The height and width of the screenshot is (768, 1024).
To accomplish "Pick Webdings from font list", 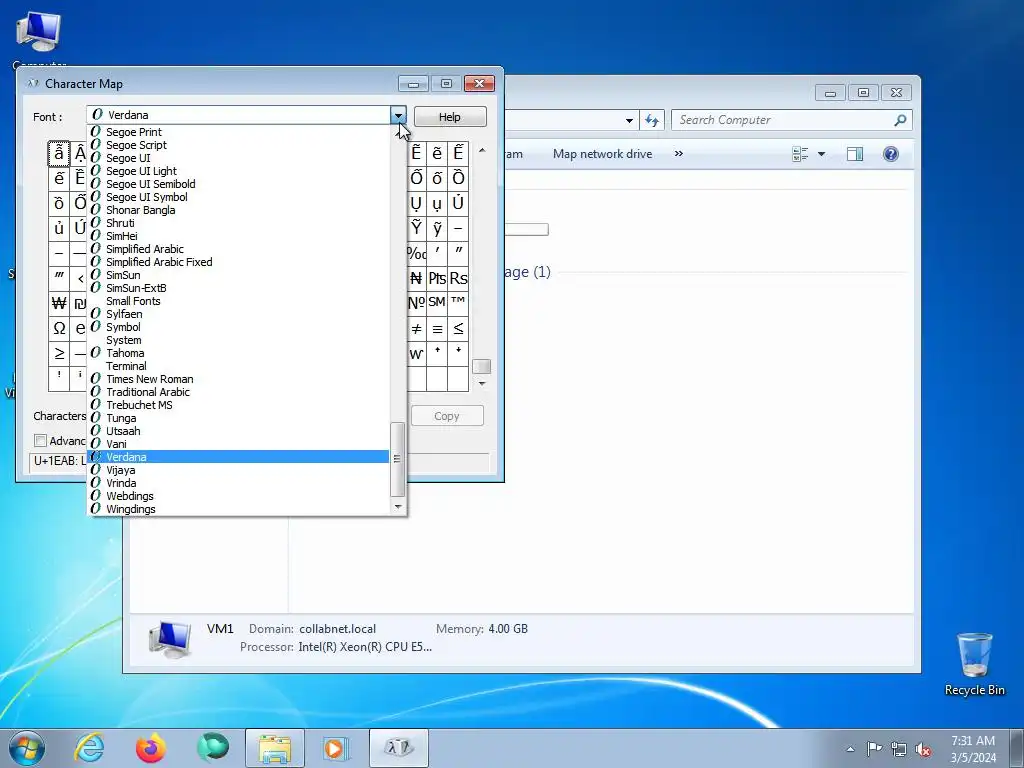I will click(238, 496).
